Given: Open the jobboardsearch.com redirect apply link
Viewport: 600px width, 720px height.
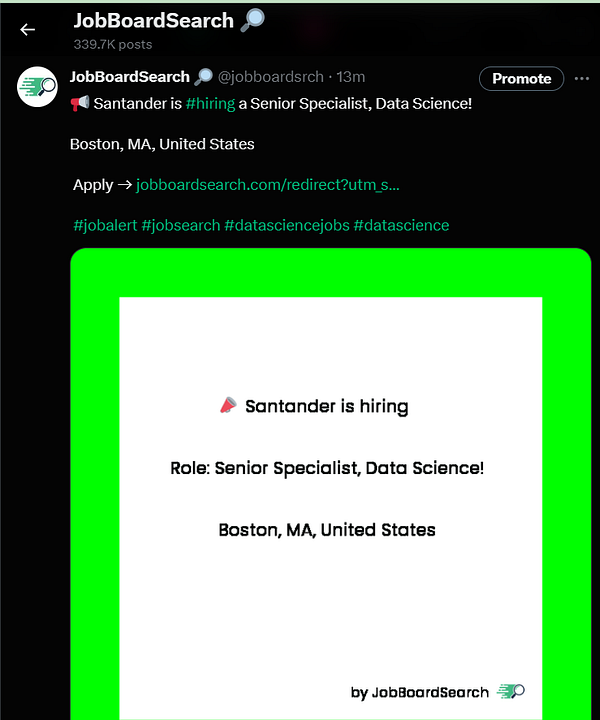Looking at the screenshot, I should click(267, 185).
